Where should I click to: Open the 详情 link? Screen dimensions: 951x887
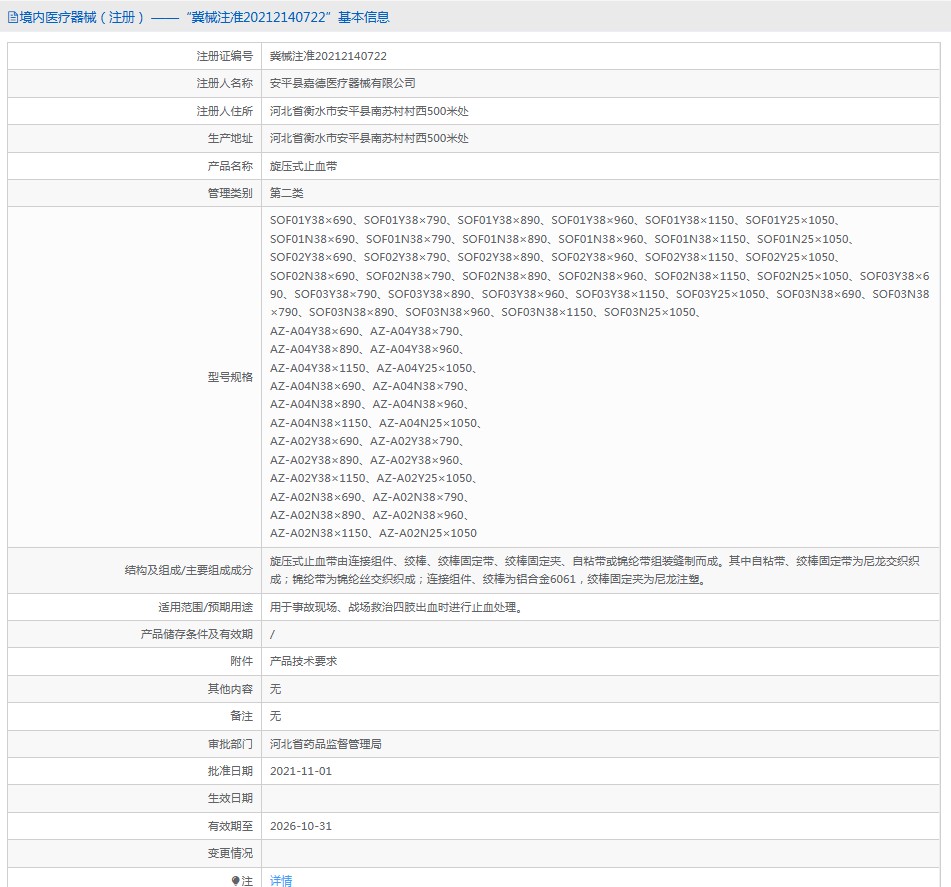click(281, 880)
